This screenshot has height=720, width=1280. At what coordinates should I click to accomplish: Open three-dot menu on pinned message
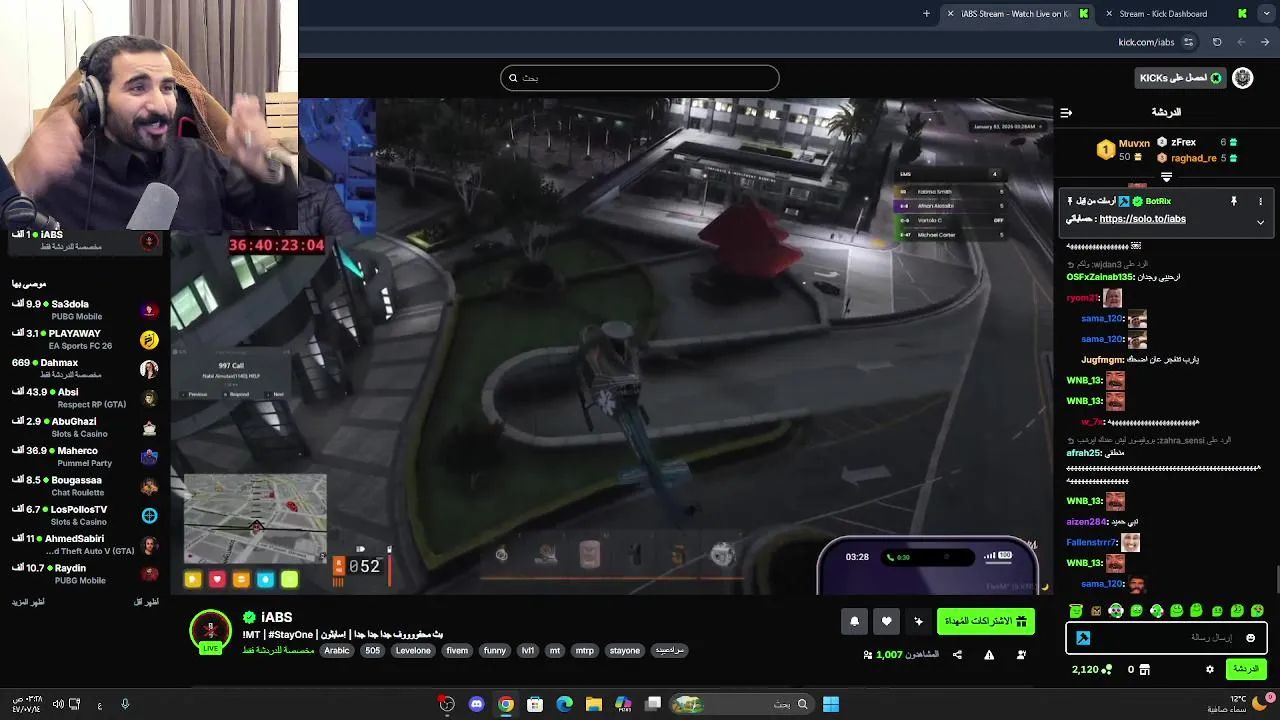pos(1260,201)
